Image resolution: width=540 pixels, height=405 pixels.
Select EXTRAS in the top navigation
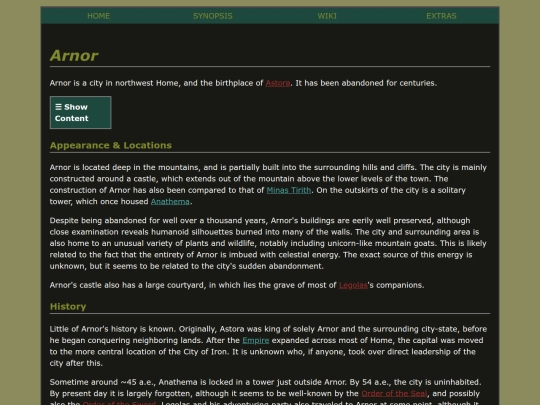[441, 16]
